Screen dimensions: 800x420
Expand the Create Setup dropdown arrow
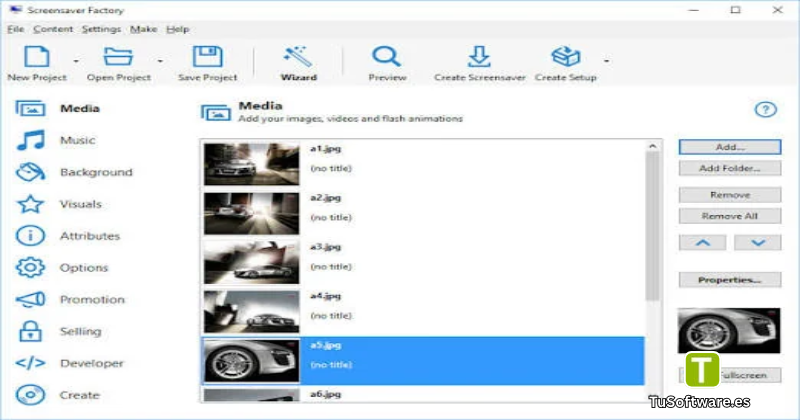point(606,61)
